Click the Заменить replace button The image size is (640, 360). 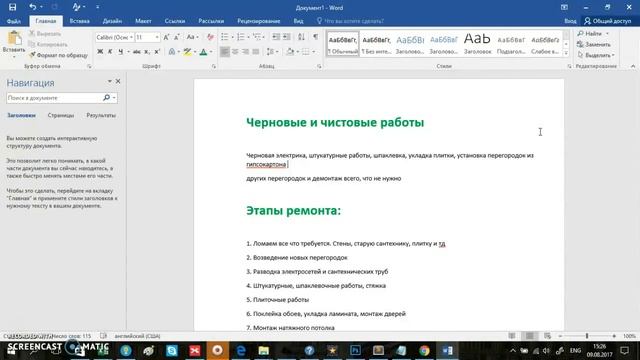pos(594,44)
